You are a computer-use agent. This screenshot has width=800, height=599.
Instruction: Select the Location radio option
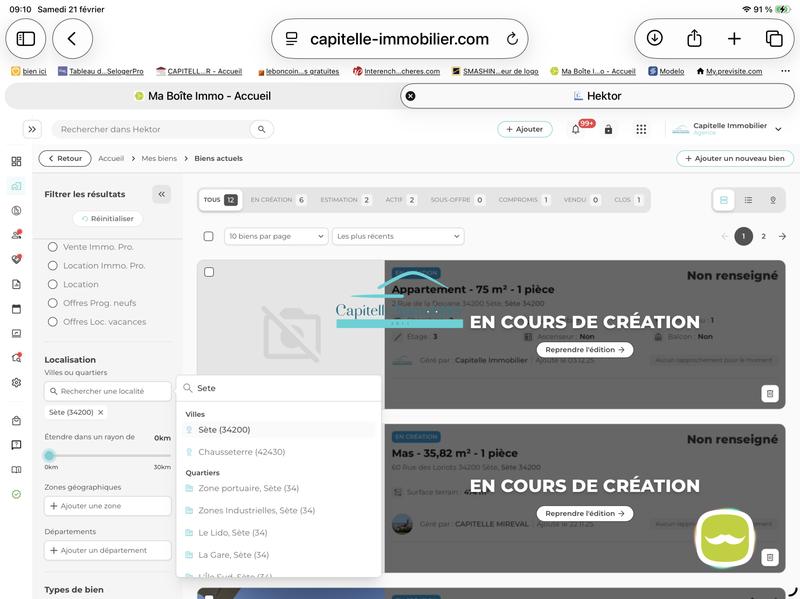pos(53,284)
